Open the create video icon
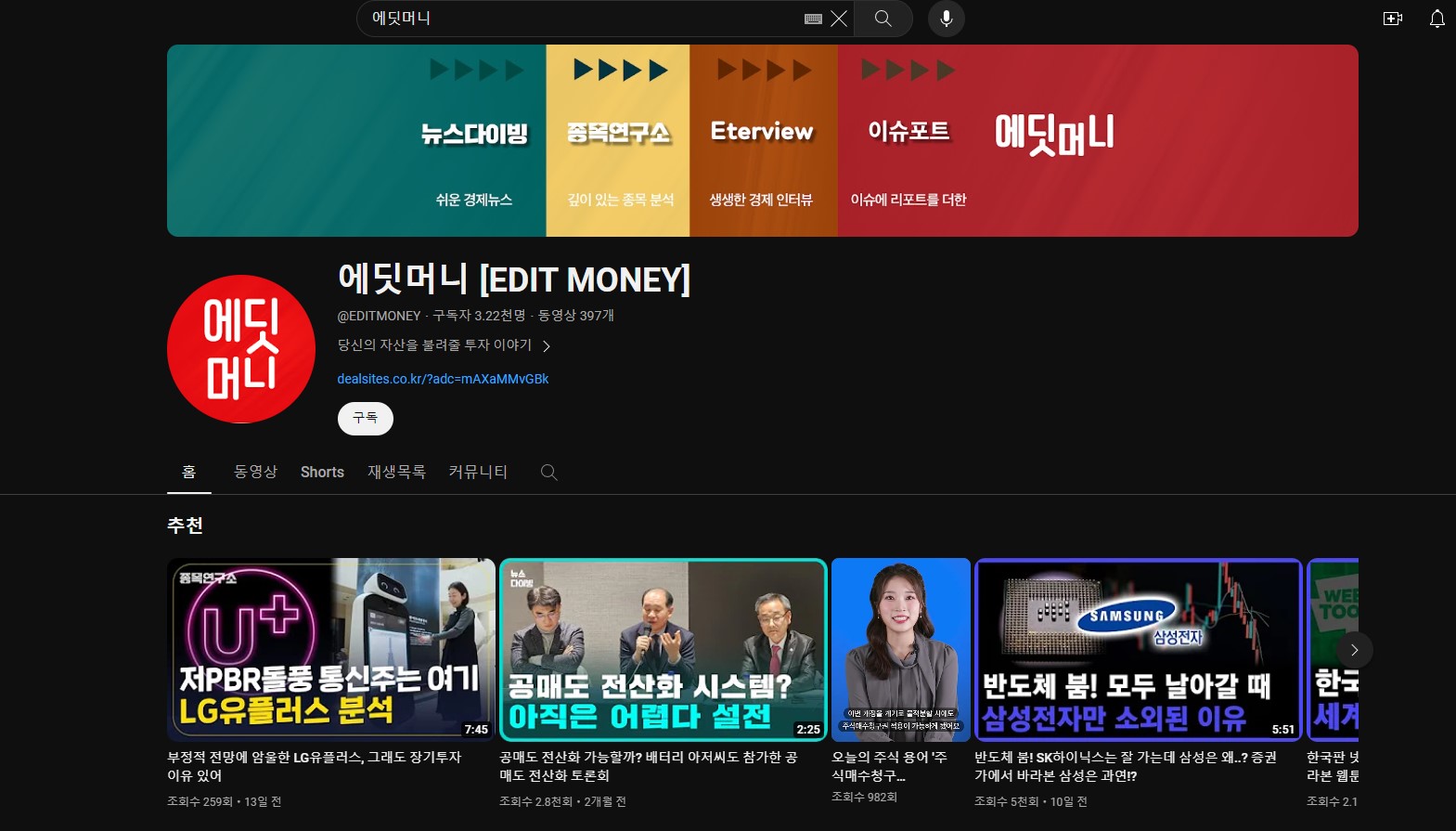Viewport: 1456px width, 831px height. 1392,19
